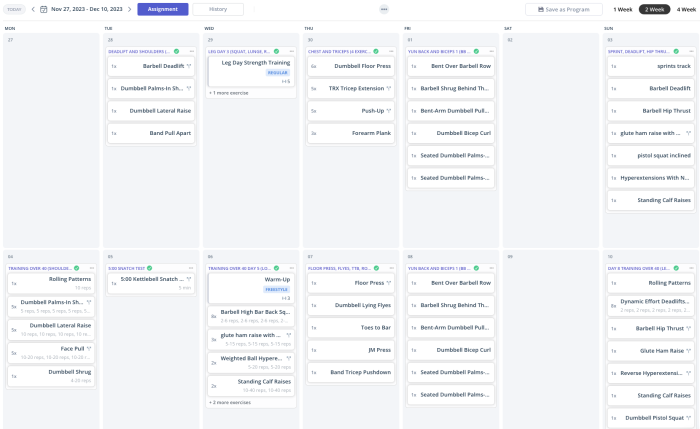Click icon beside Floor Press on Dec 07
700x429 pixels.
389,283
